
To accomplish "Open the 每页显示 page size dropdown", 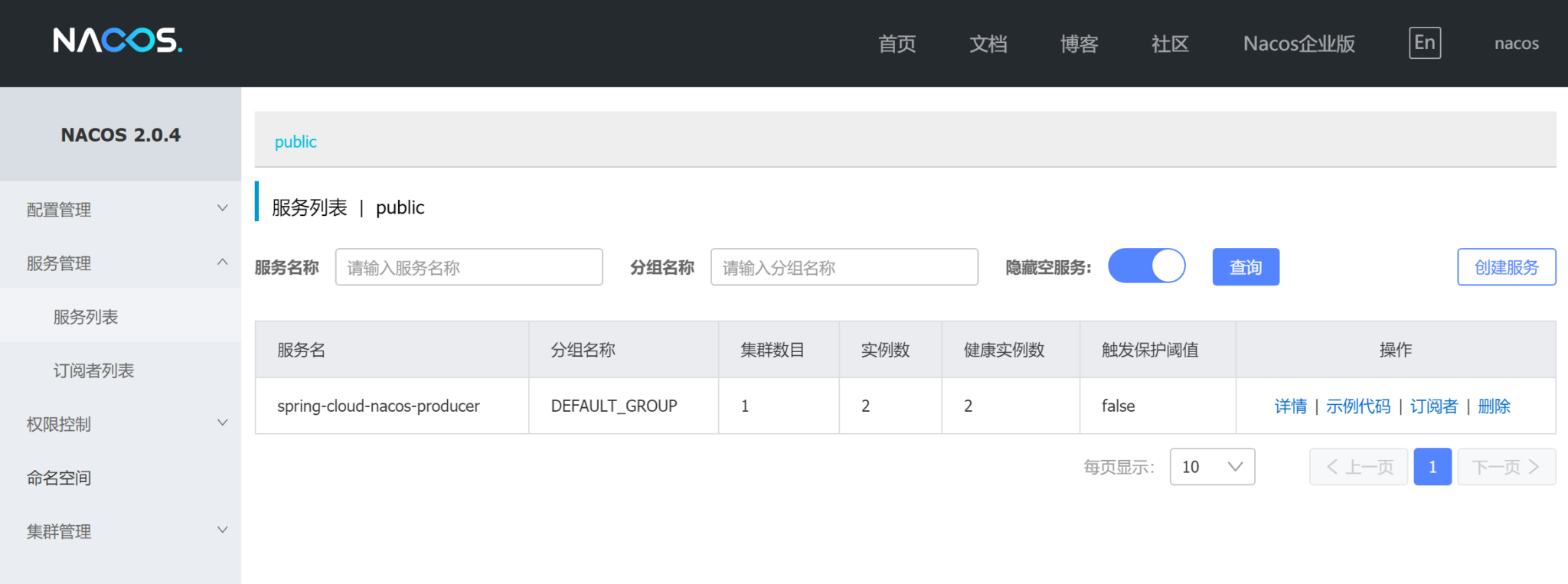I will click(x=1212, y=467).
